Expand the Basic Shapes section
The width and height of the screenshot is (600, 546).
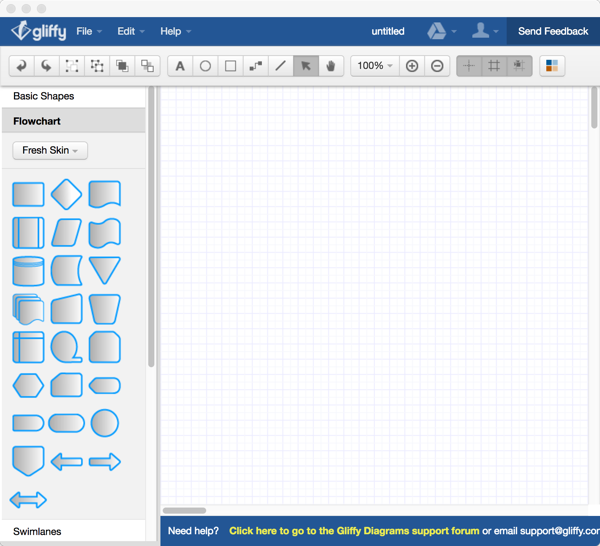(73, 96)
